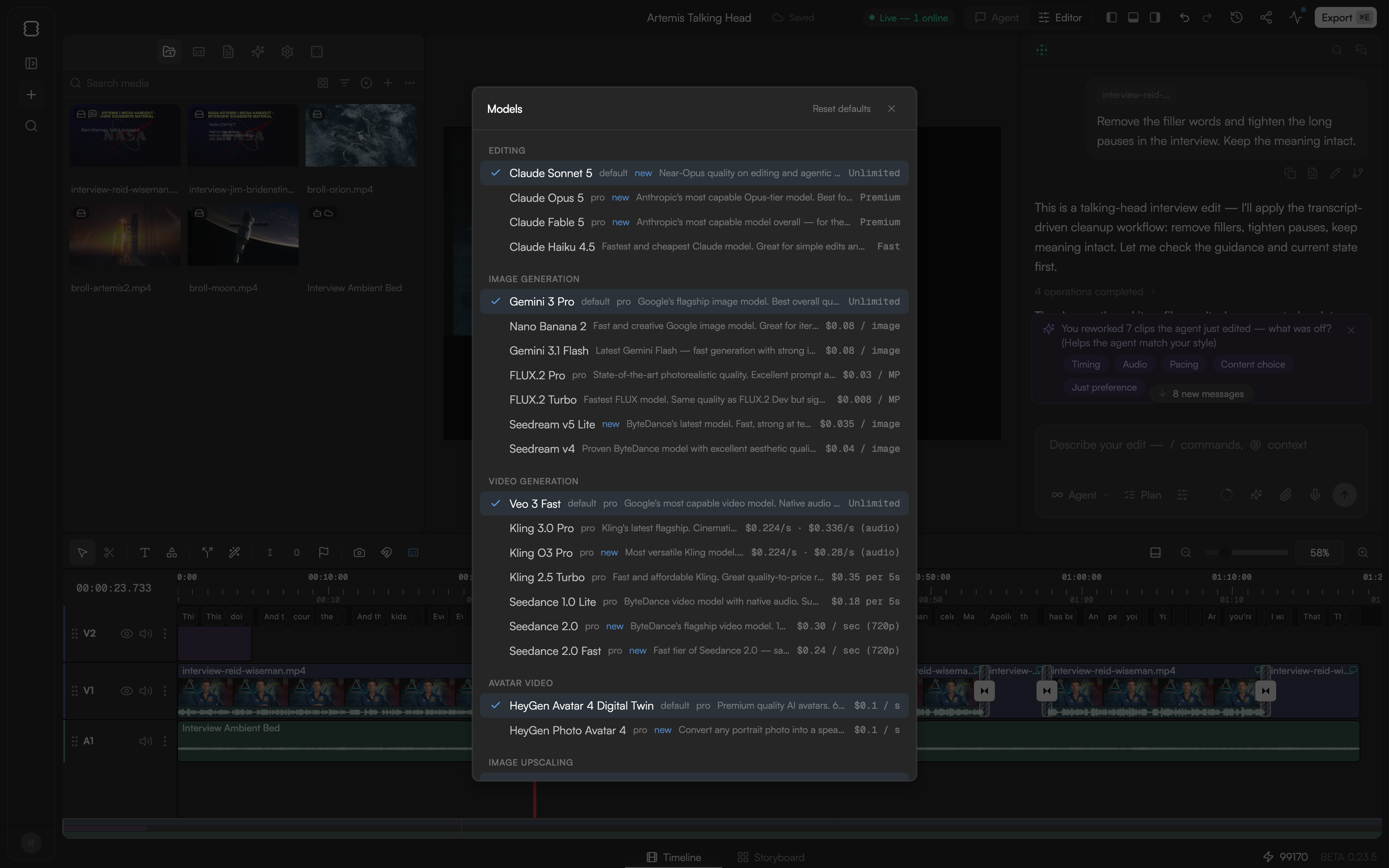Click the Timing feedback chip
The height and width of the screenshot is (868, 1389).
tap(1086, 365)
